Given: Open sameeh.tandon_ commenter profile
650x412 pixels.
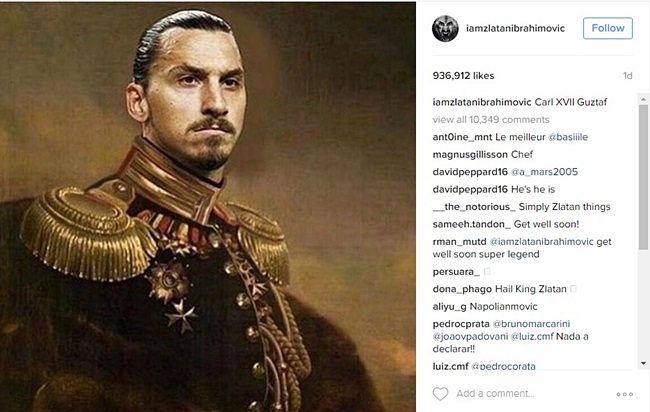Looking at the screenshot, I should pos(471,224).
